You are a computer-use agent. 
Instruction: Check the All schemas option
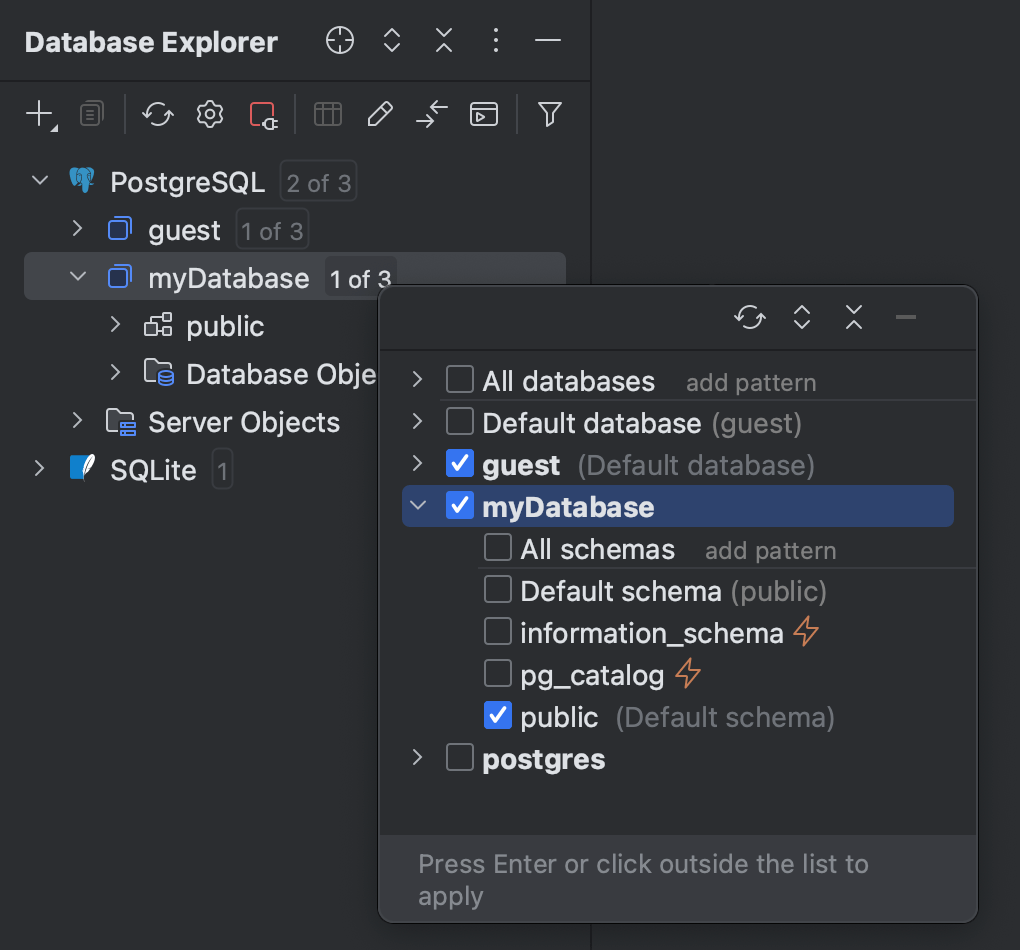click(497, 547)
